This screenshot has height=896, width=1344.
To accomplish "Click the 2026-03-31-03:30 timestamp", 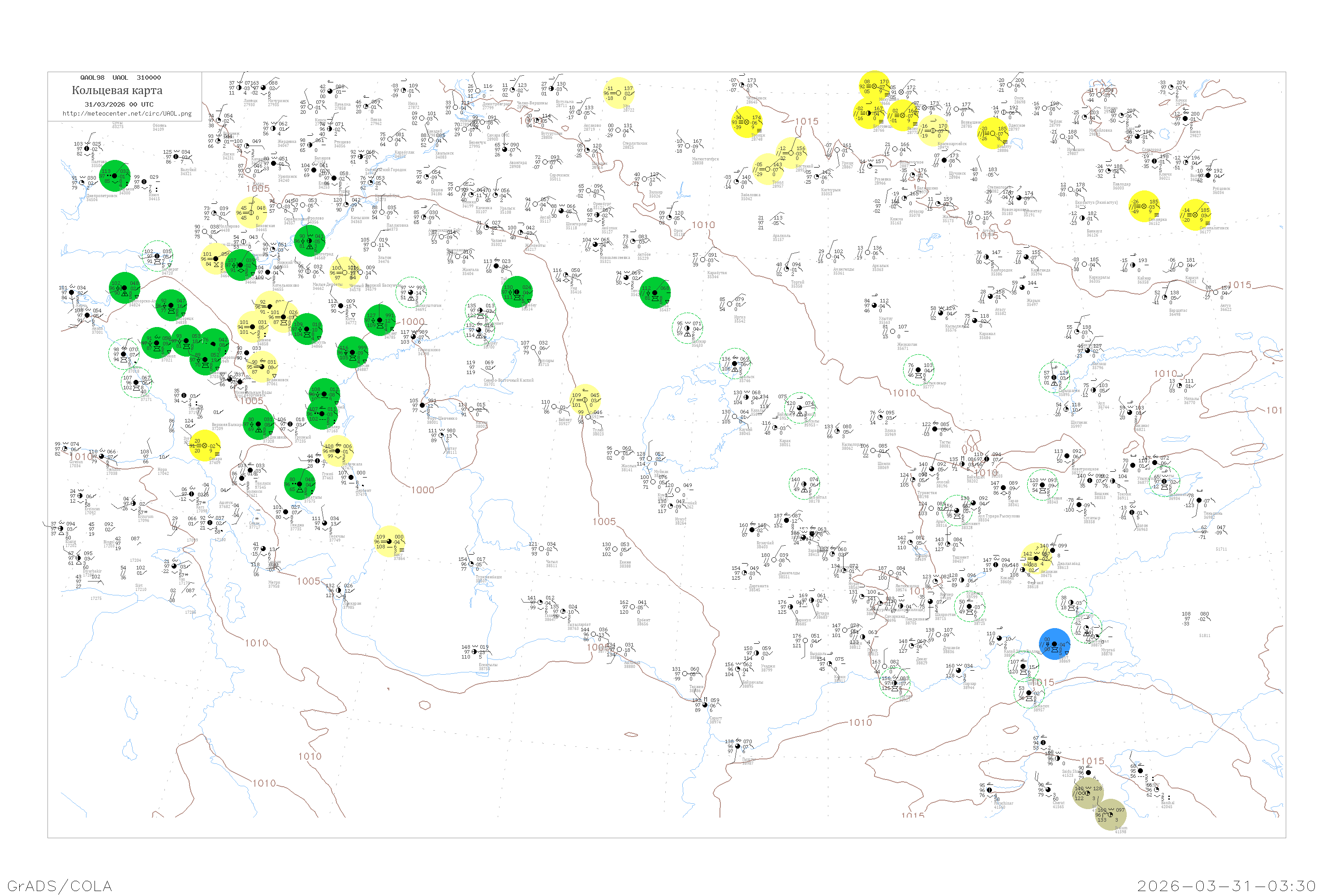I will coord(1227,885).
